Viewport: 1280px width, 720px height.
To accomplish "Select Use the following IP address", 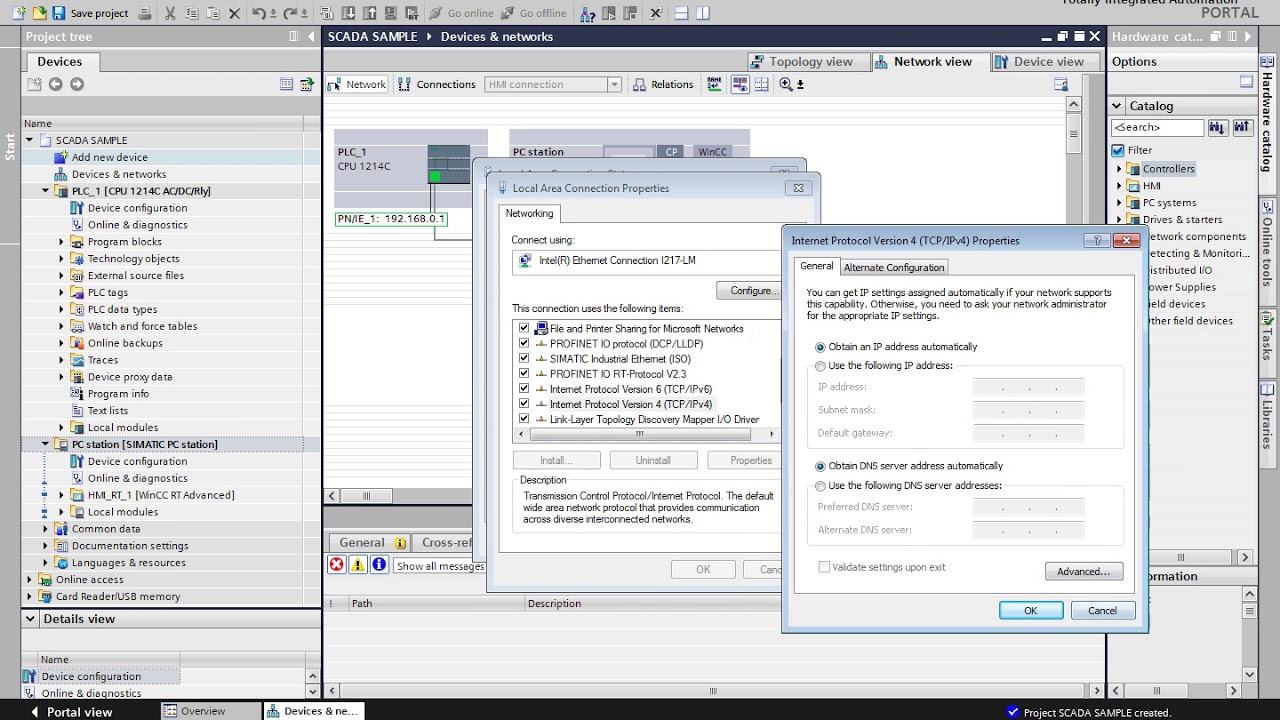I will (x=821, y=366).
